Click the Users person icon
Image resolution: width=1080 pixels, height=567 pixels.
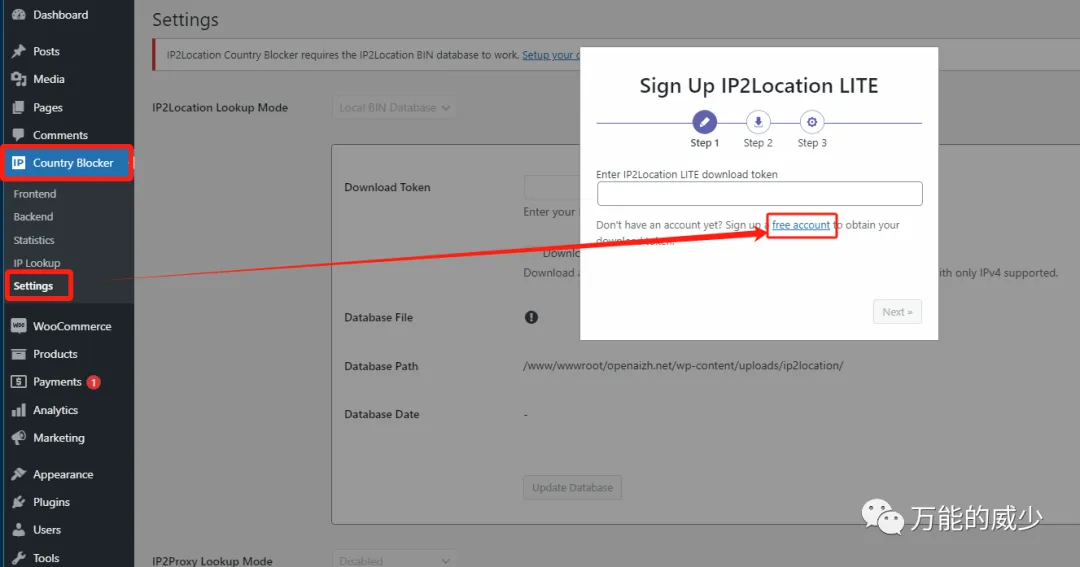[x=19, y=530]
